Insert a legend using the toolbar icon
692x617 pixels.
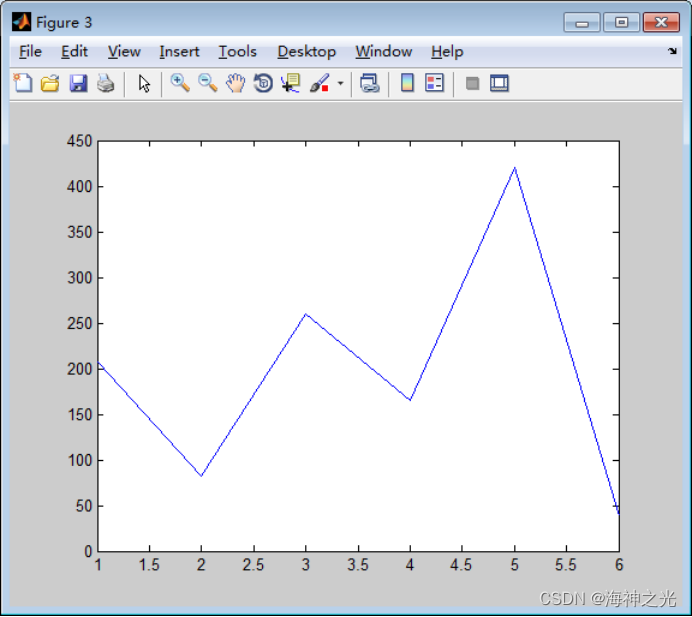(x=434, y=83)
